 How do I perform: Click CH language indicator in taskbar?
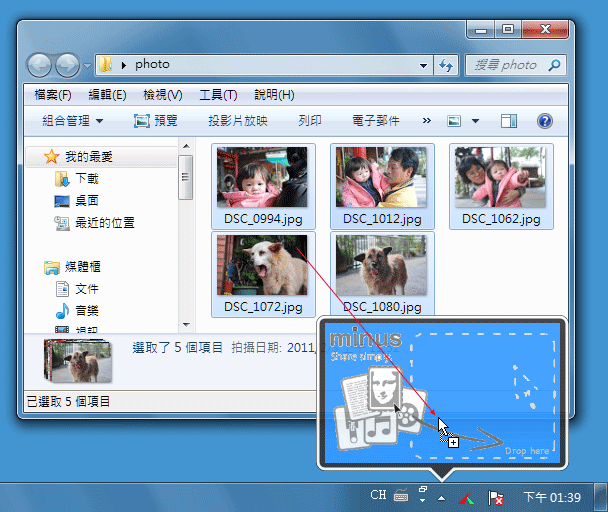click(x=378, y=495)
